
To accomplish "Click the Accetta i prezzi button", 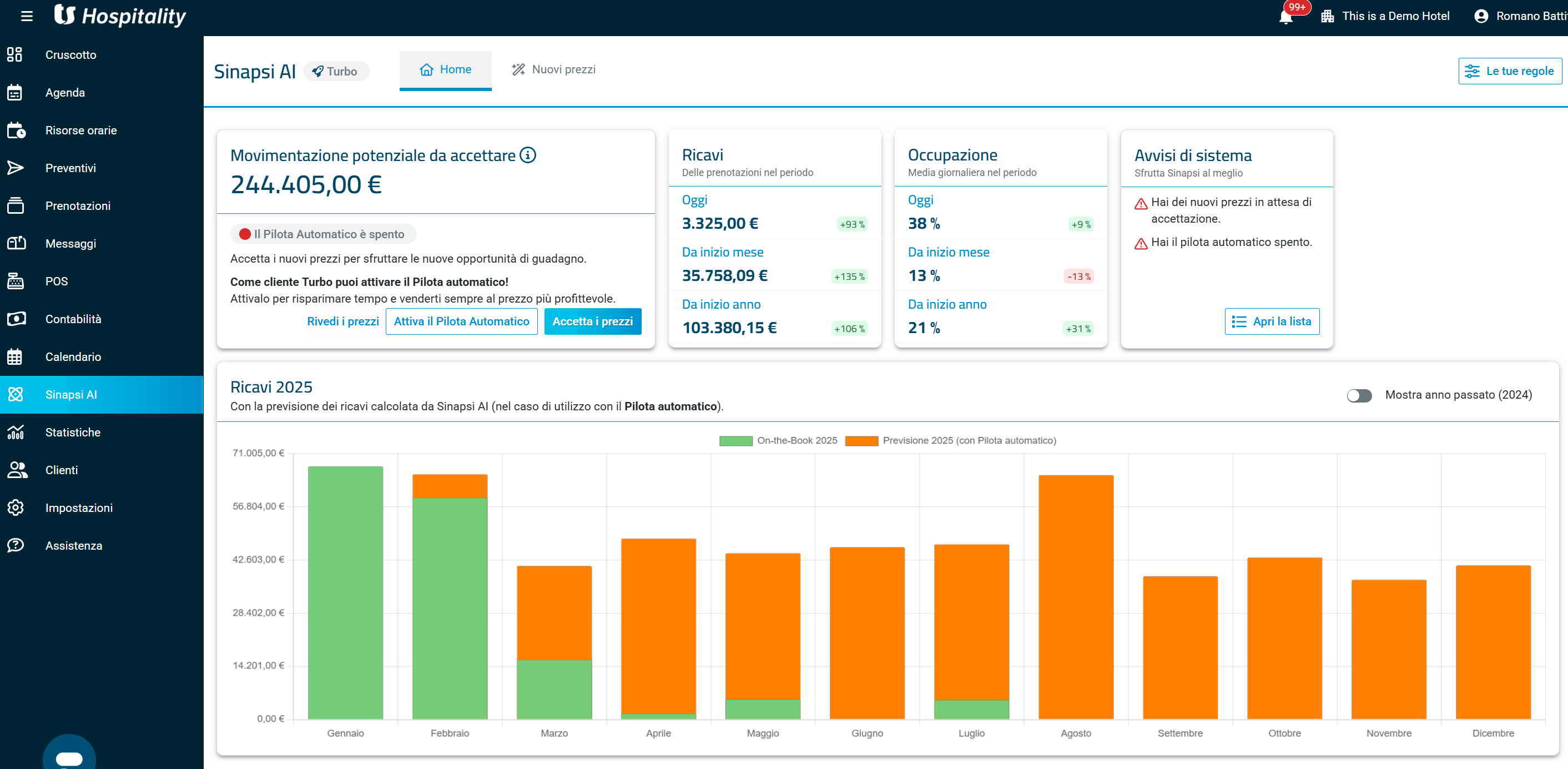I will click(592, 321).
